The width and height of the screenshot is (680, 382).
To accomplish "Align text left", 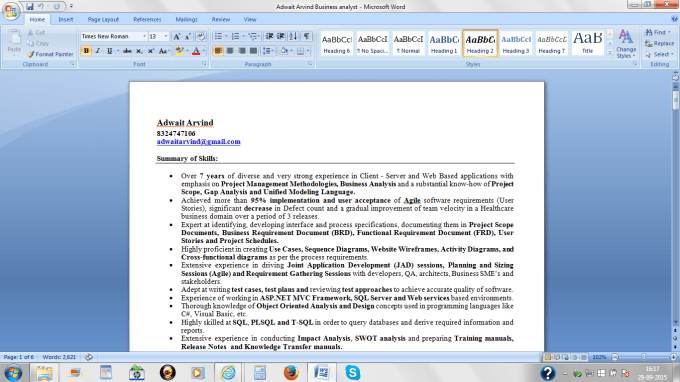I will 218,51.
